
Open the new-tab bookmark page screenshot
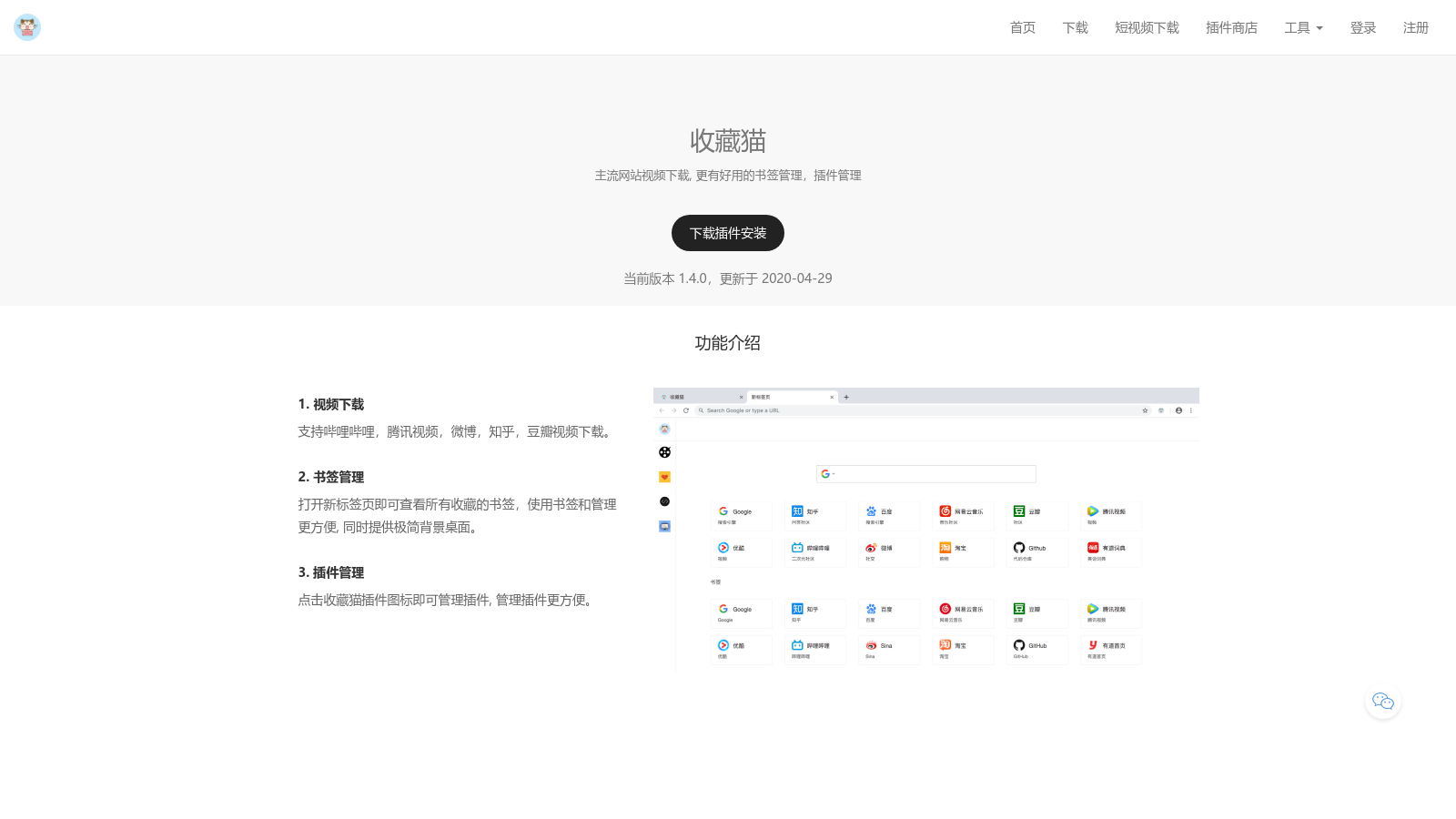pos(926,530)
